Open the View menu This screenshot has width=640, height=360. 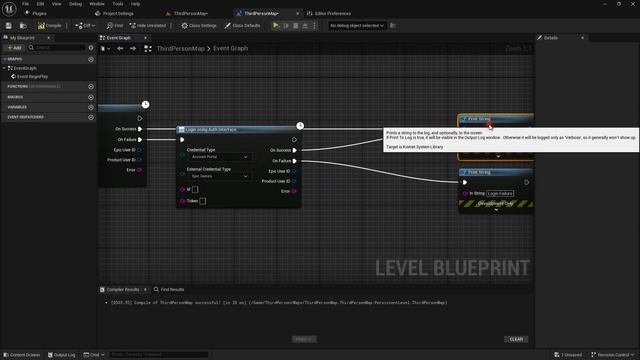point(56,4)
